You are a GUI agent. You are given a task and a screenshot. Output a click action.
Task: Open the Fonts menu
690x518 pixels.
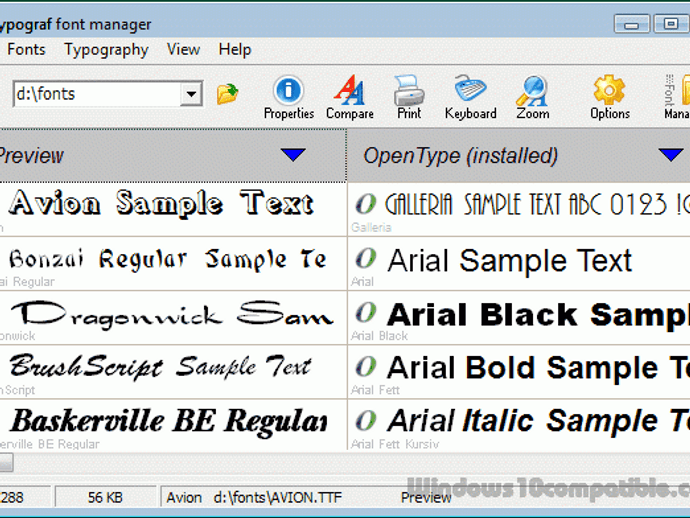point(26,49)
